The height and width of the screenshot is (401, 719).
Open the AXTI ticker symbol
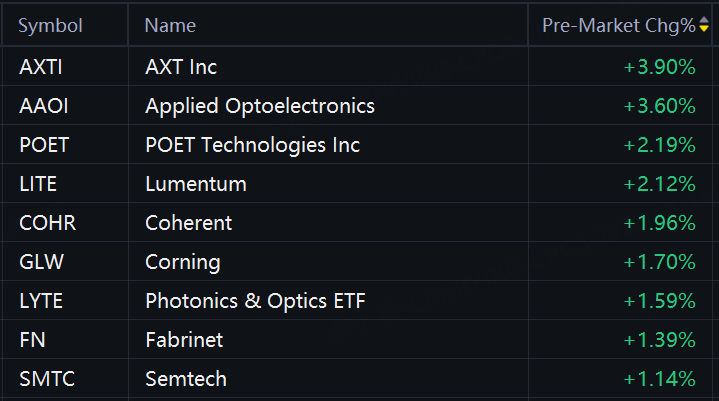click(41, 67)
